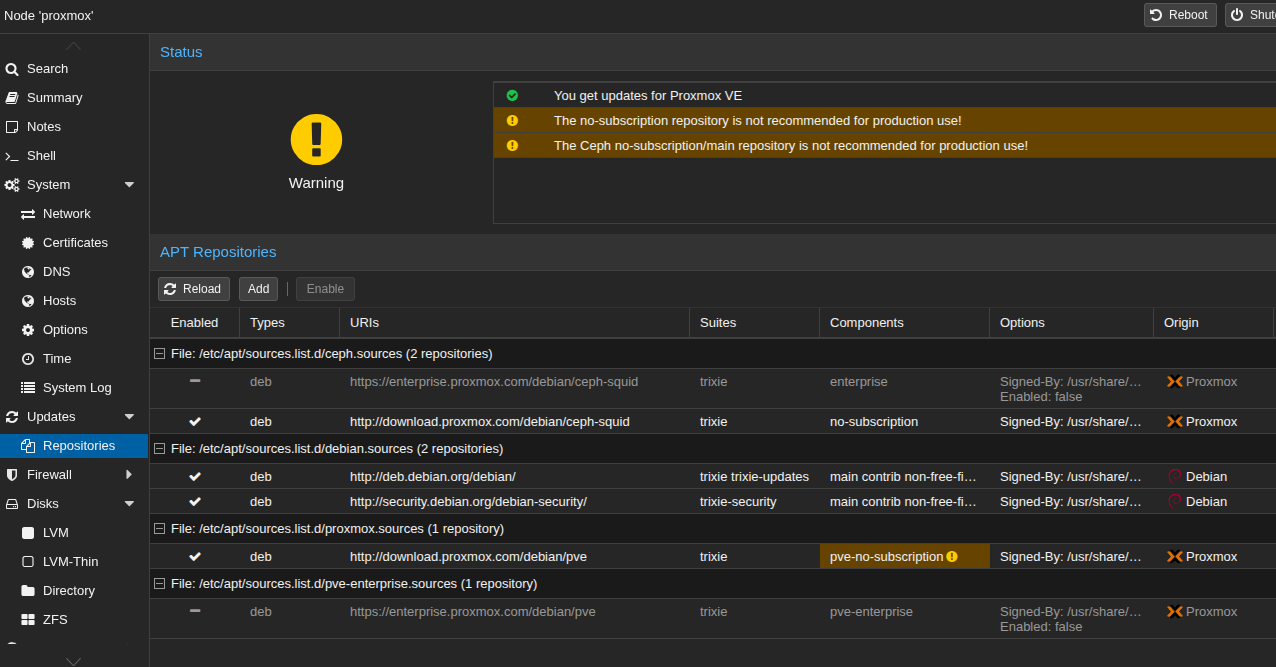Screen dimensions: 1276x667
Task: Click Proxmox logo in pve-no-subscription row
Action: coord(1175,557)
